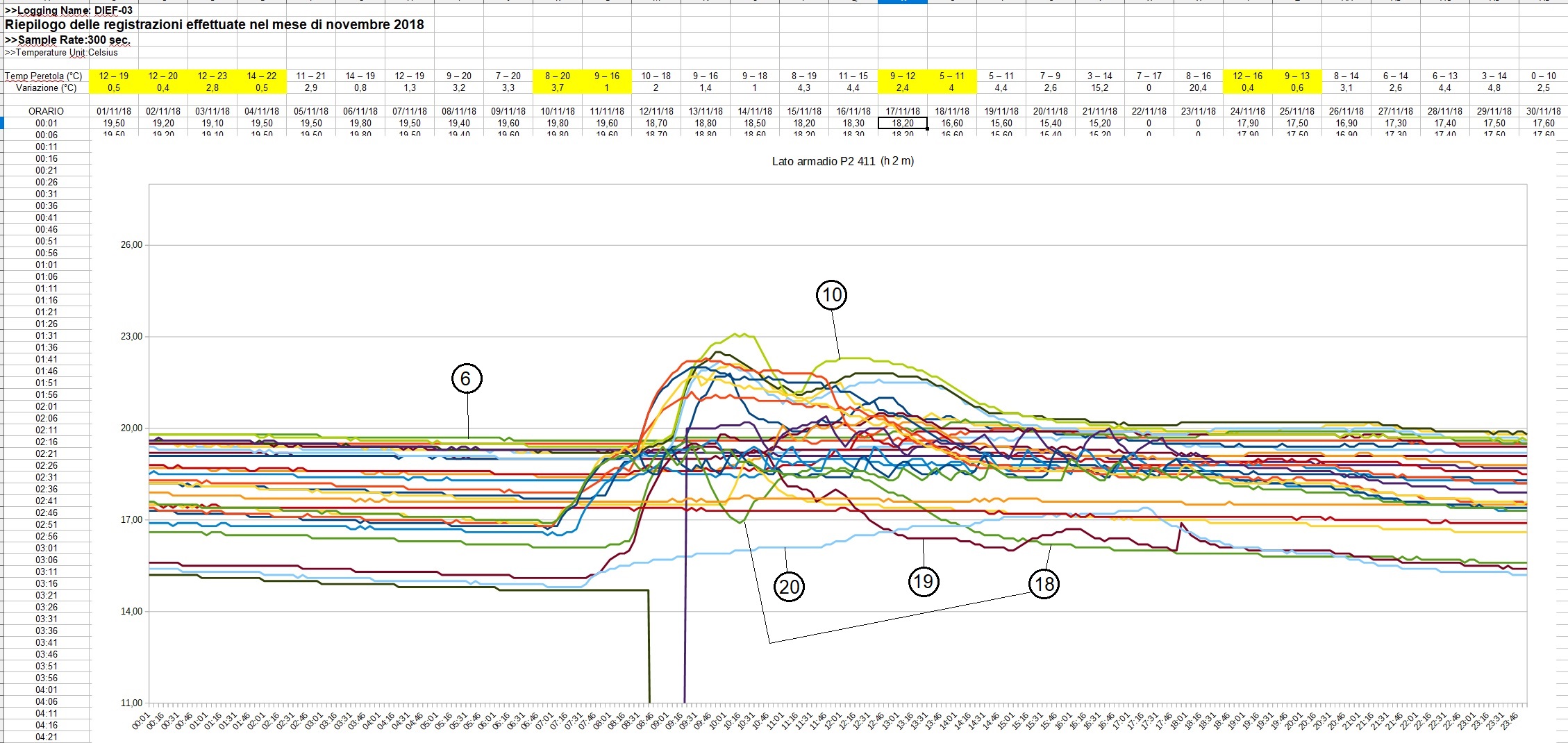
Task: Select the circled callout number 19
Action: pyautogui.click(x=923, y=581)
